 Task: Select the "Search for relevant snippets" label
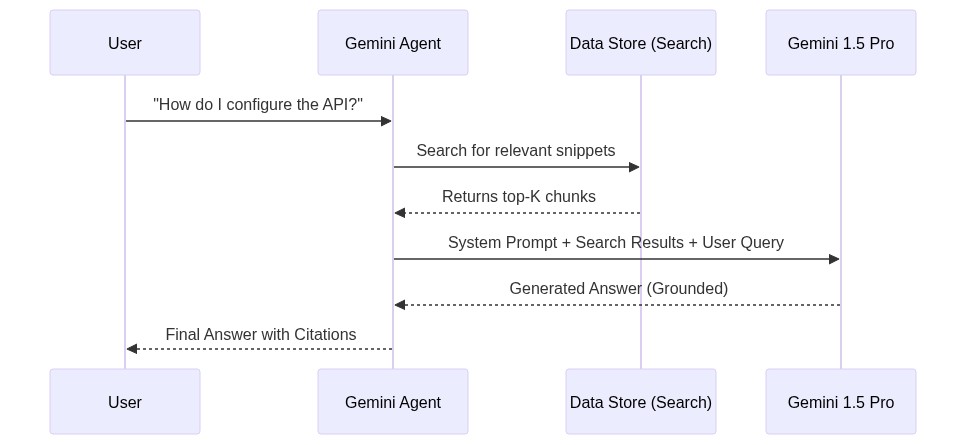point(516,151)
